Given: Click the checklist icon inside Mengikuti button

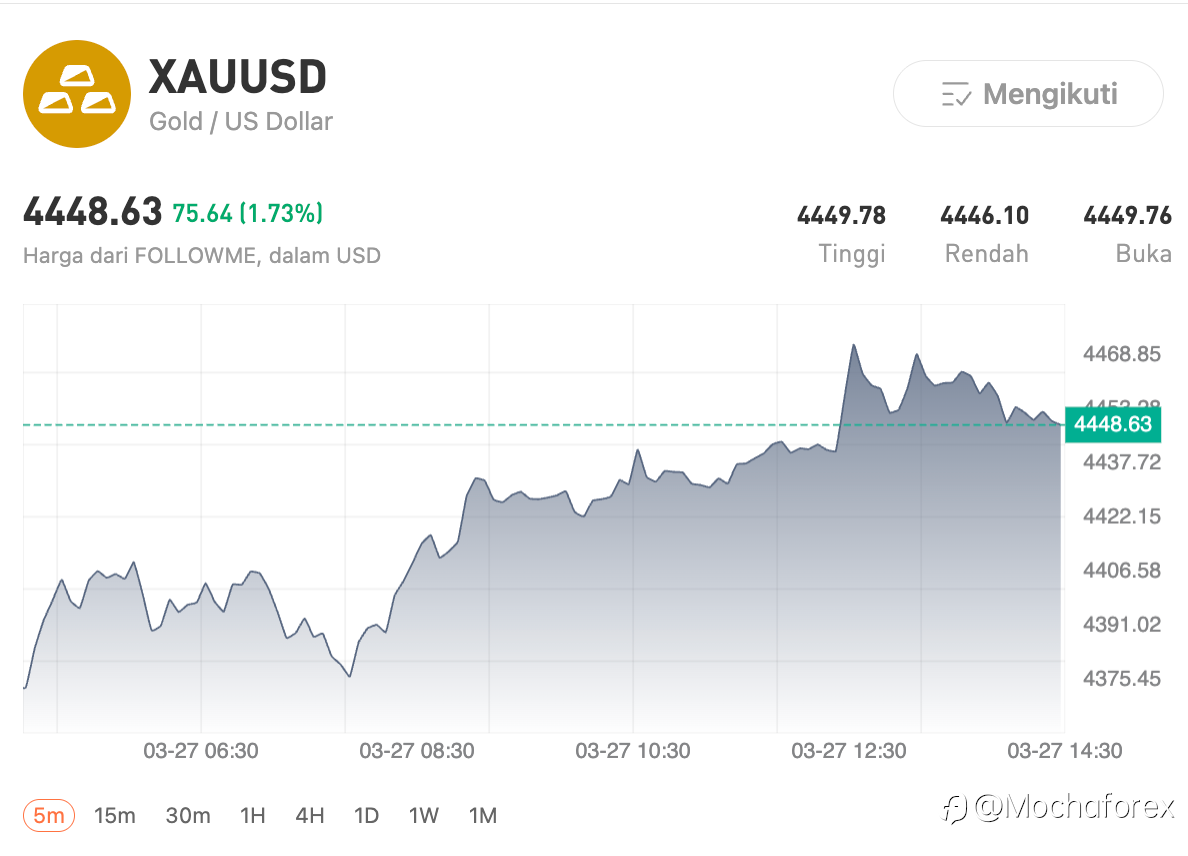Looking at the screenshot, I should (957, 95).
